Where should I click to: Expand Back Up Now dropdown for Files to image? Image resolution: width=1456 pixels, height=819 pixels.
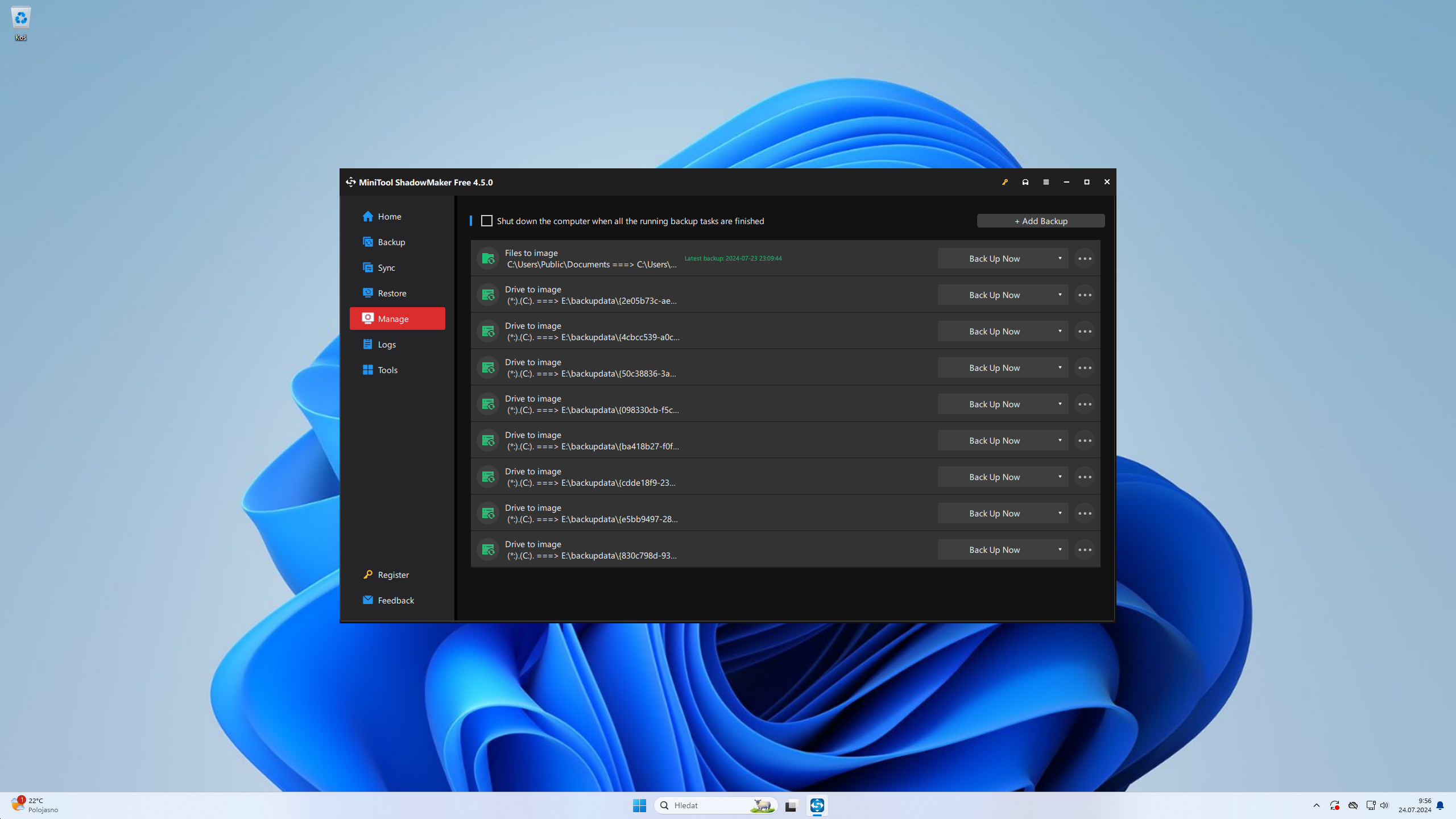(x=1060, y=259)
